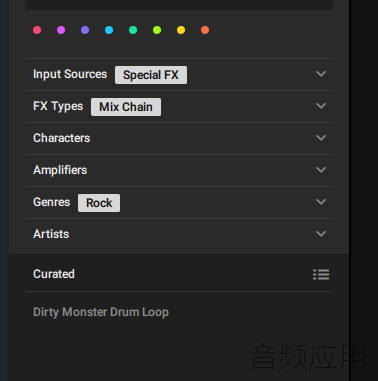378x381 pixels.
Task: Deselect the Special FX tag
Action: pyautogui.click(x=151, y=75)
